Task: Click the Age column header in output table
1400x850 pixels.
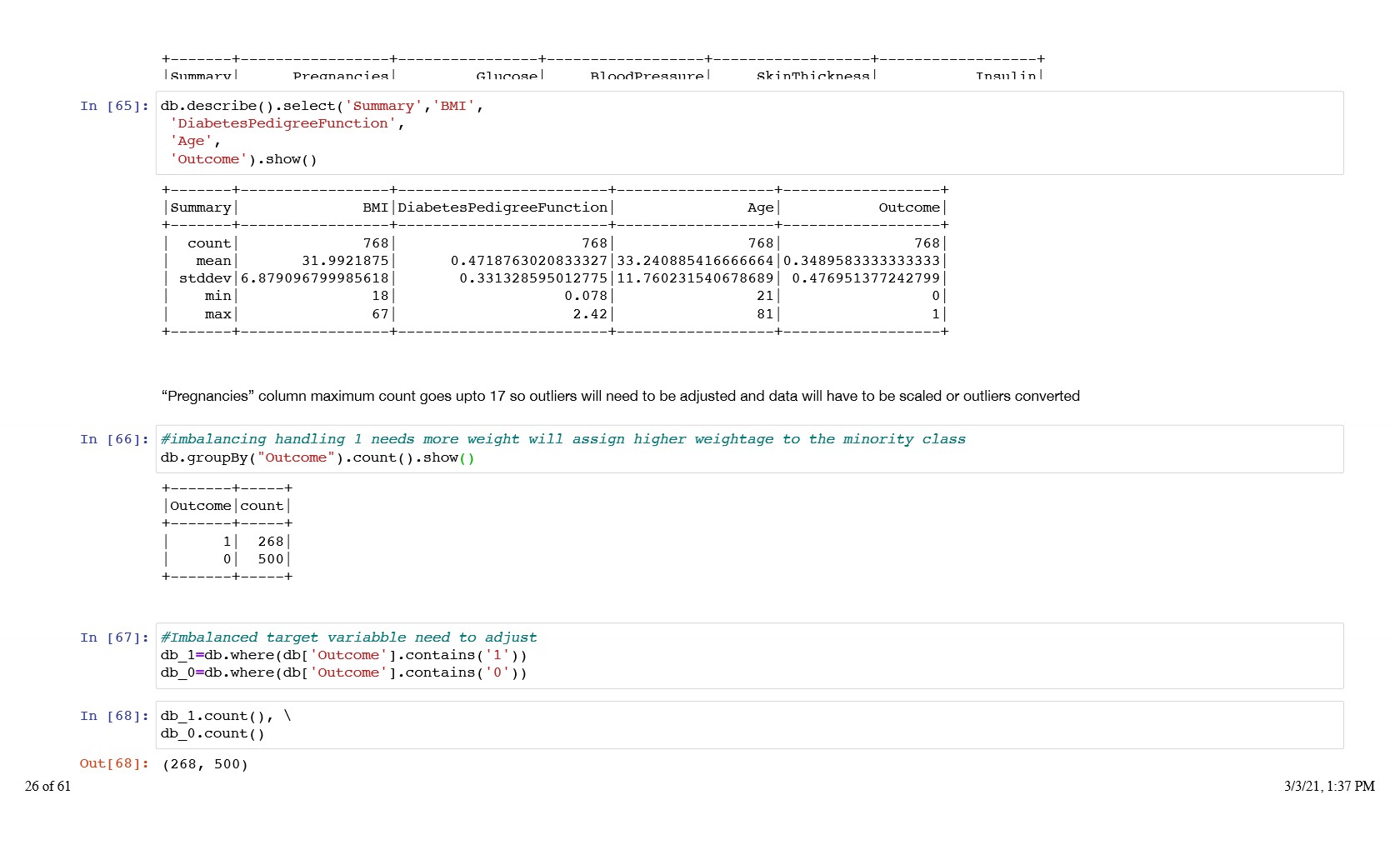Action: [760, 207]
